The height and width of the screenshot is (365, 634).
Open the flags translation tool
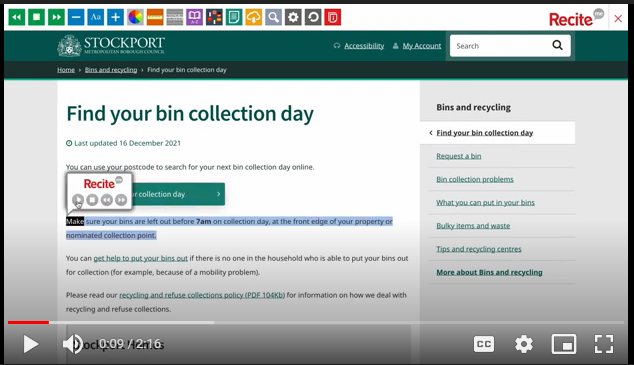[x=214, y=17]
